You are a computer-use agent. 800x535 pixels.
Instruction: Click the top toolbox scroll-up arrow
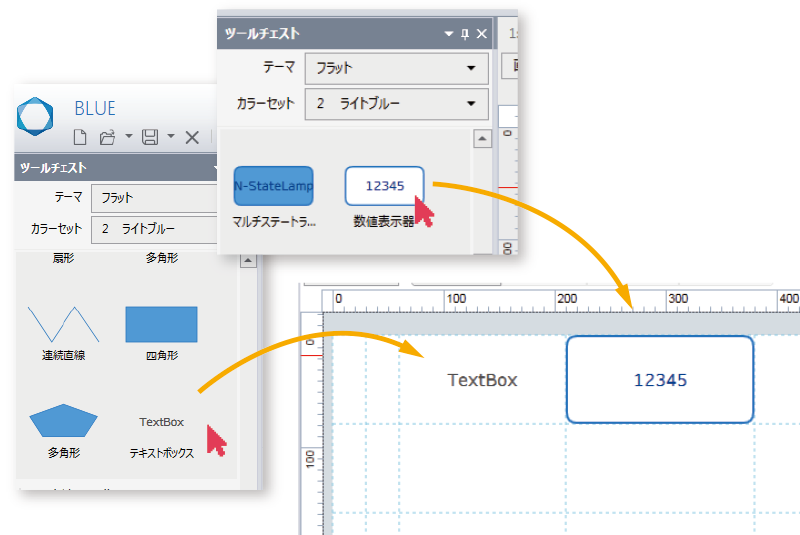click(482, 139)
